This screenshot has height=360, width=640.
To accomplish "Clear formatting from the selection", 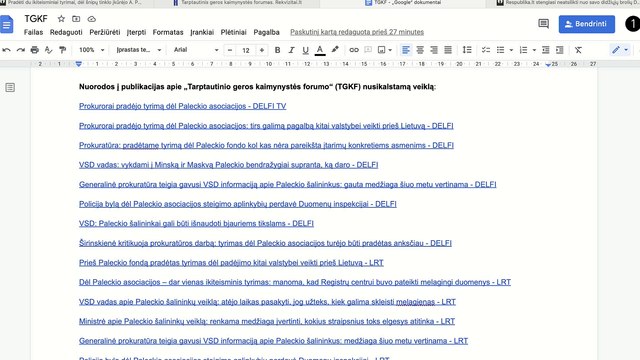I will [x=578, y=50].
